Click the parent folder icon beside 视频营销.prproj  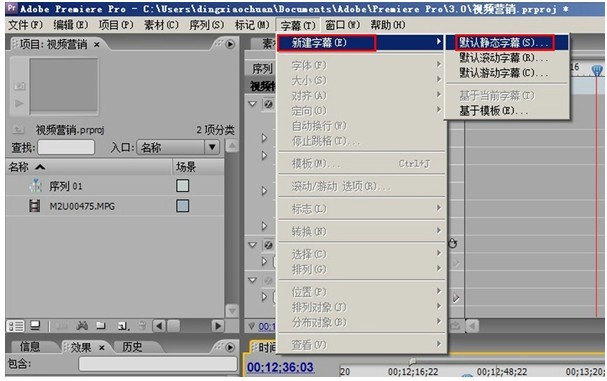click(x=18, y=129)
